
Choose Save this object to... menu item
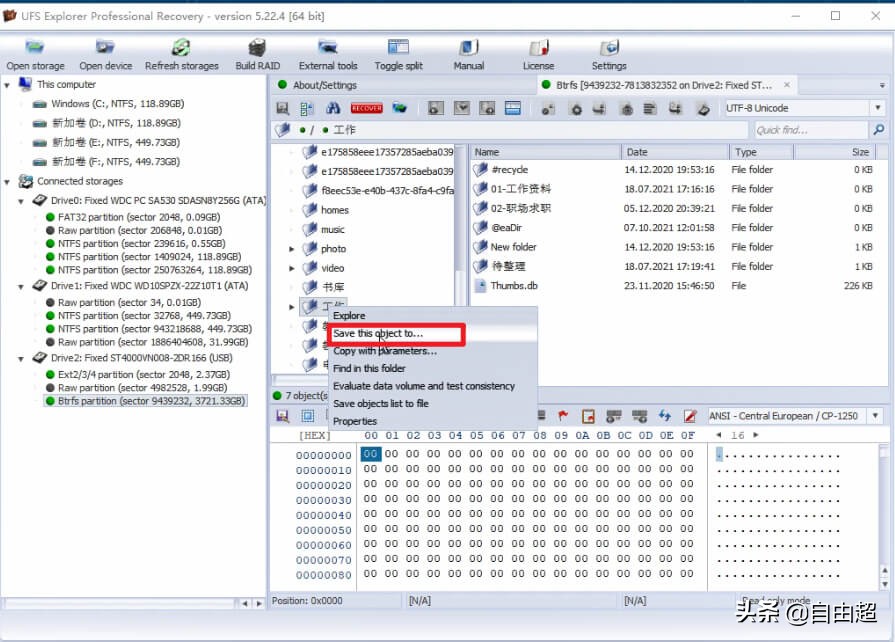click(378, 333)
